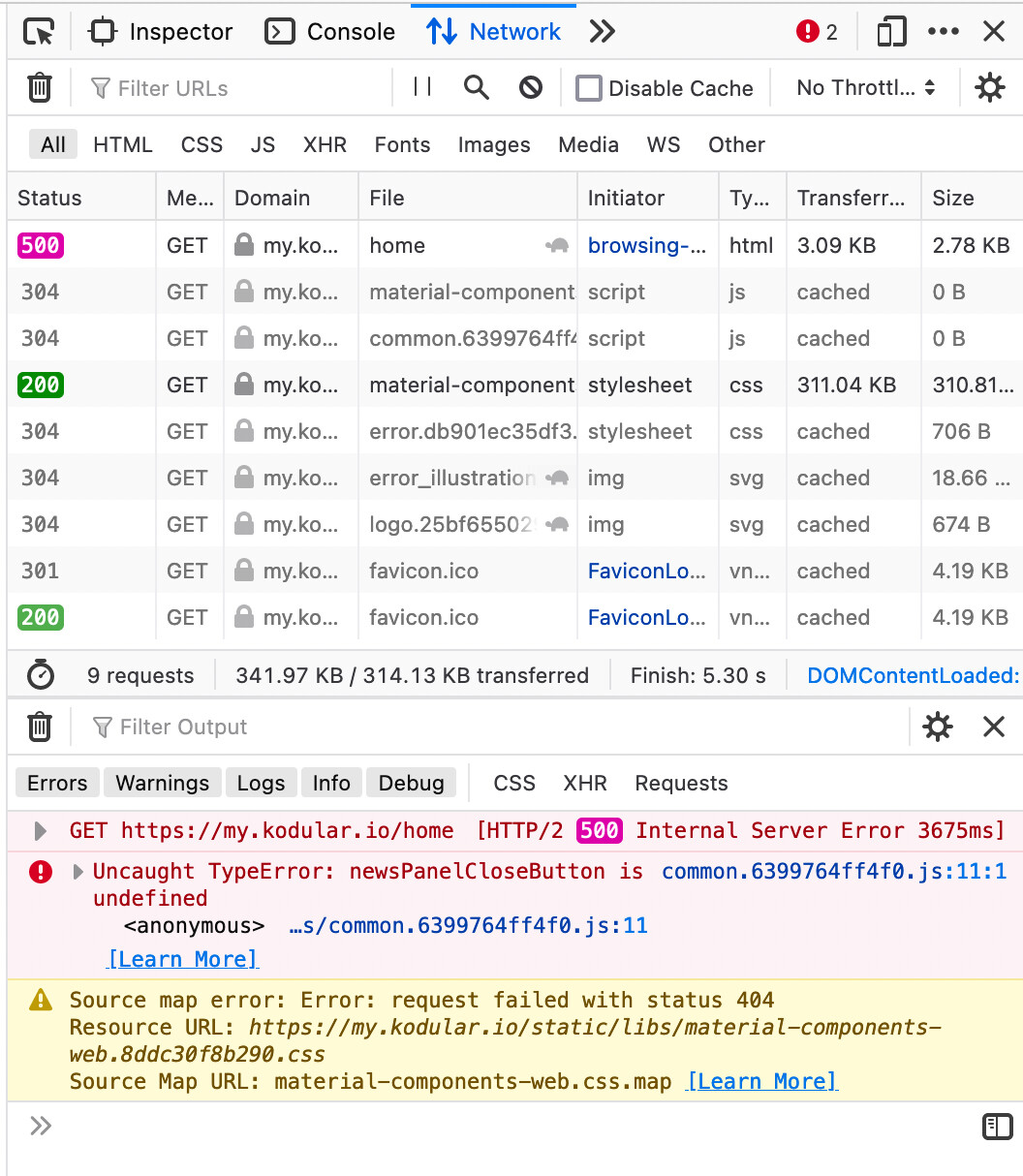Viewport: 1023px width, 1176px height.
Task: Toggle the Errors filter in console
Action: (57, 783)
